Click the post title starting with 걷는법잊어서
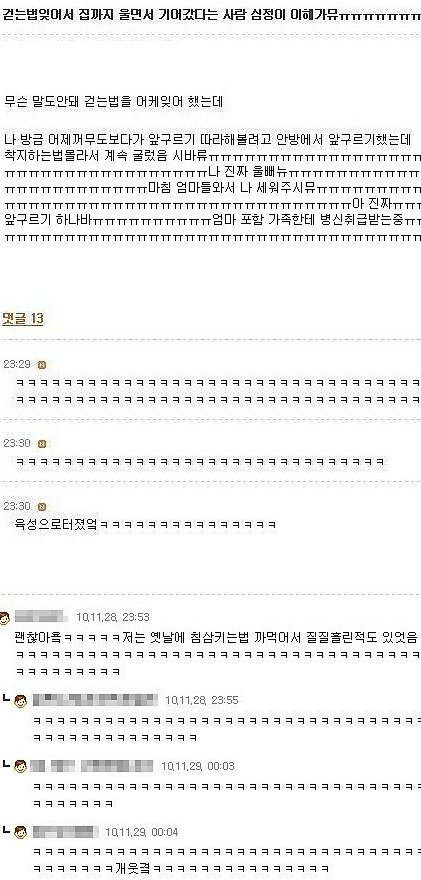This screenshot has width=421, height=880. [x=210, y=15]
